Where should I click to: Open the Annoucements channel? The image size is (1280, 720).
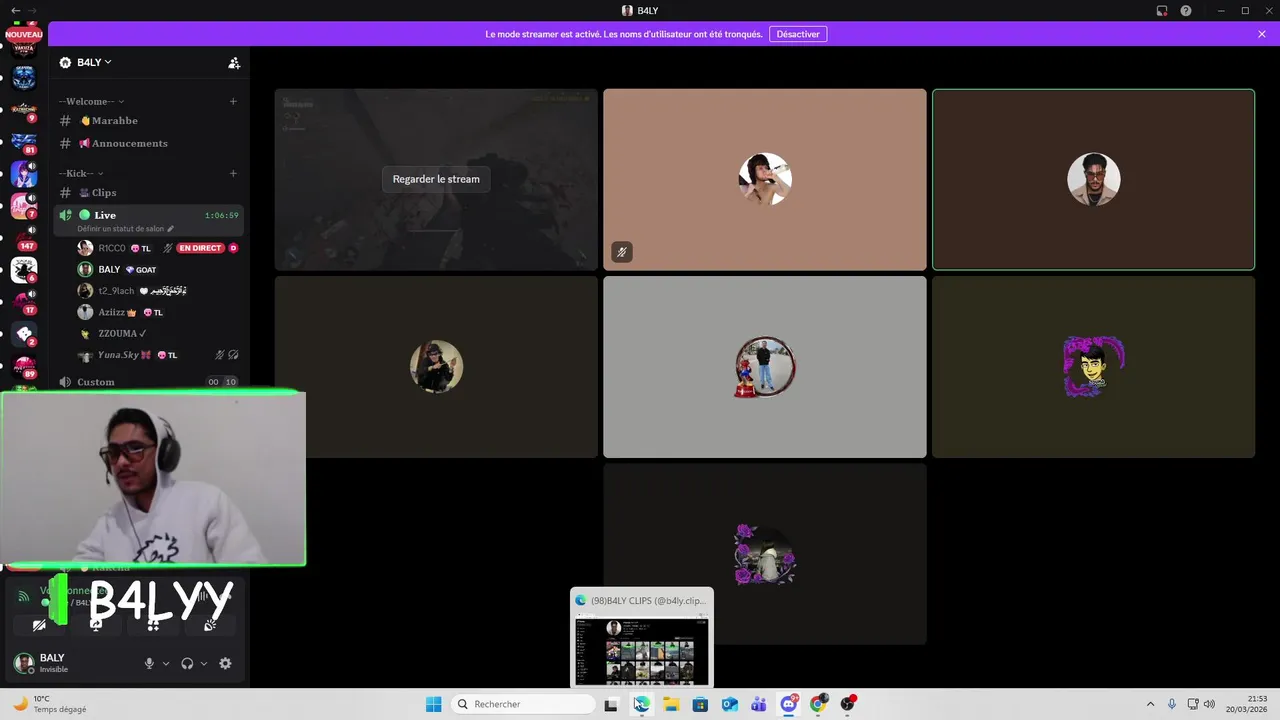pyautogui.click(x=148, y=143)
